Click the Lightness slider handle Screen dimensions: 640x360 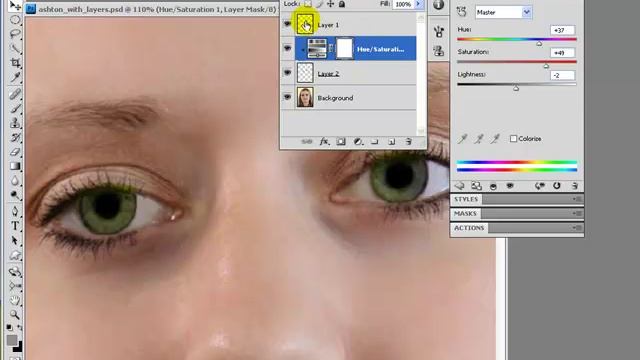[x=516, y=88]
